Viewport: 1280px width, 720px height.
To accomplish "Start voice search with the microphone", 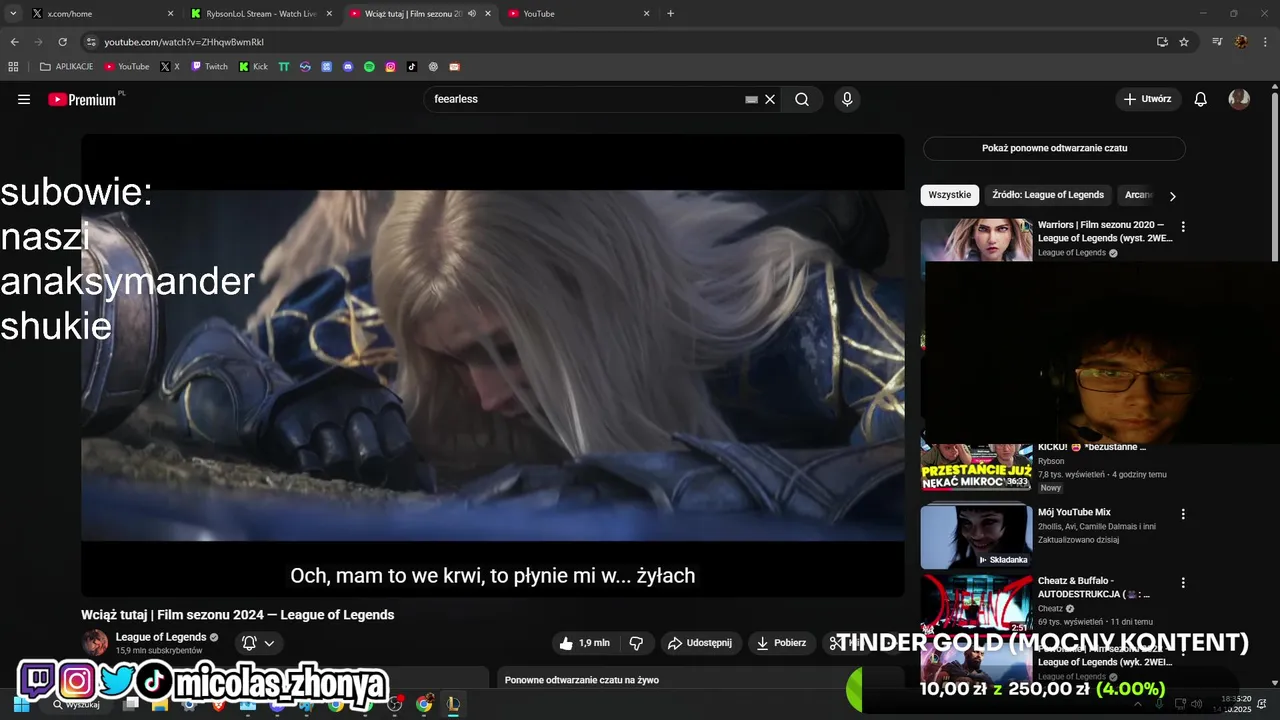I will pos(847,99).
